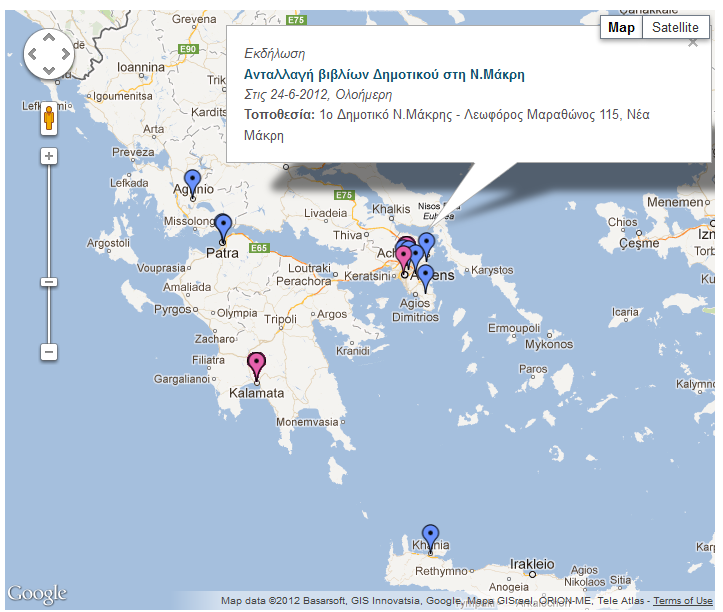Pan the map left with arrow control
The height and width of the screenshot is (612, 723).
coord(33,54)
